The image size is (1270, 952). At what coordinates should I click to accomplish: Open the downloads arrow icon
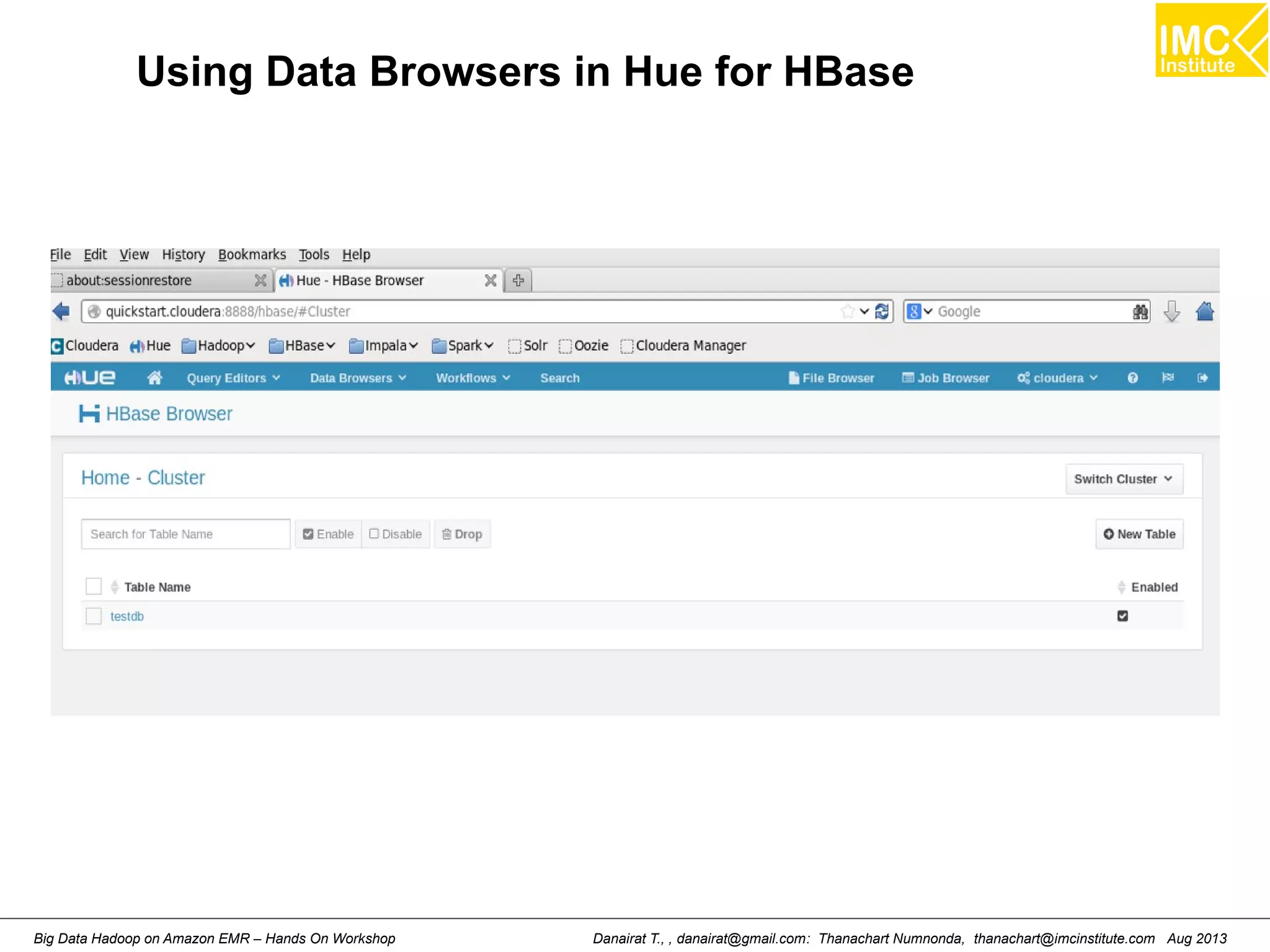pos(1171,312)
